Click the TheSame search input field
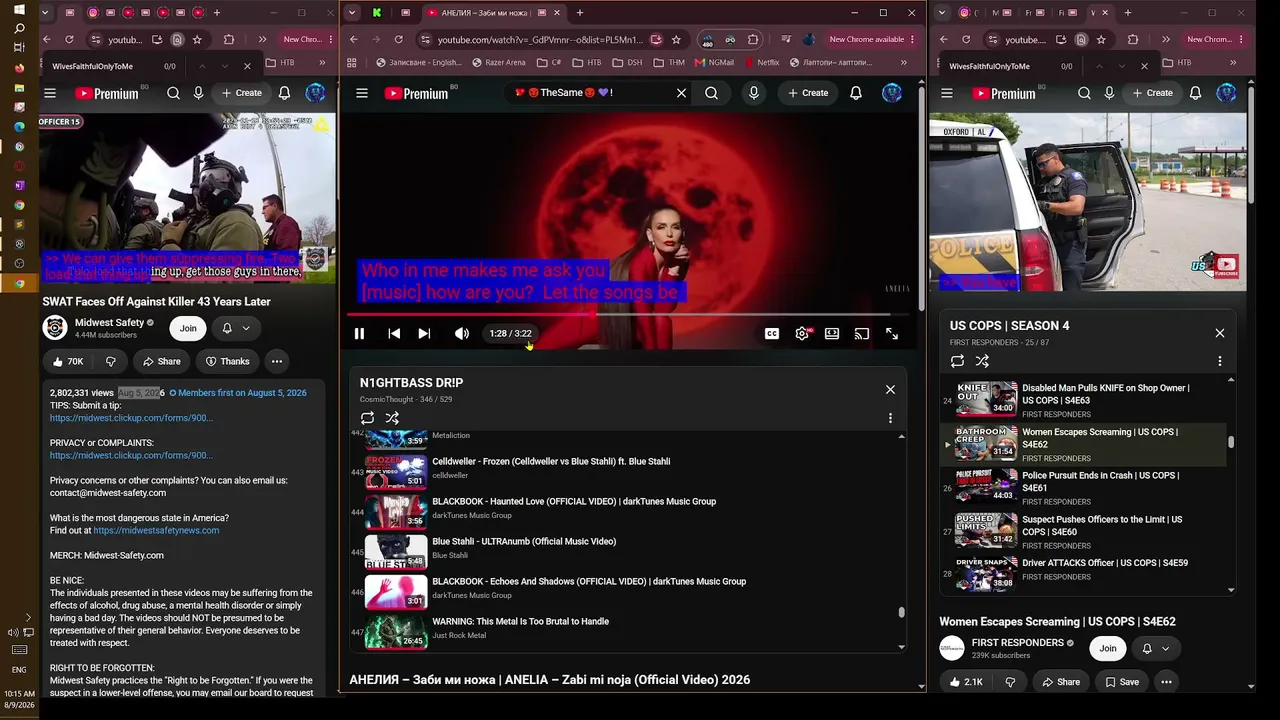The image size is (1280, 720). click(x=590, y=93)
